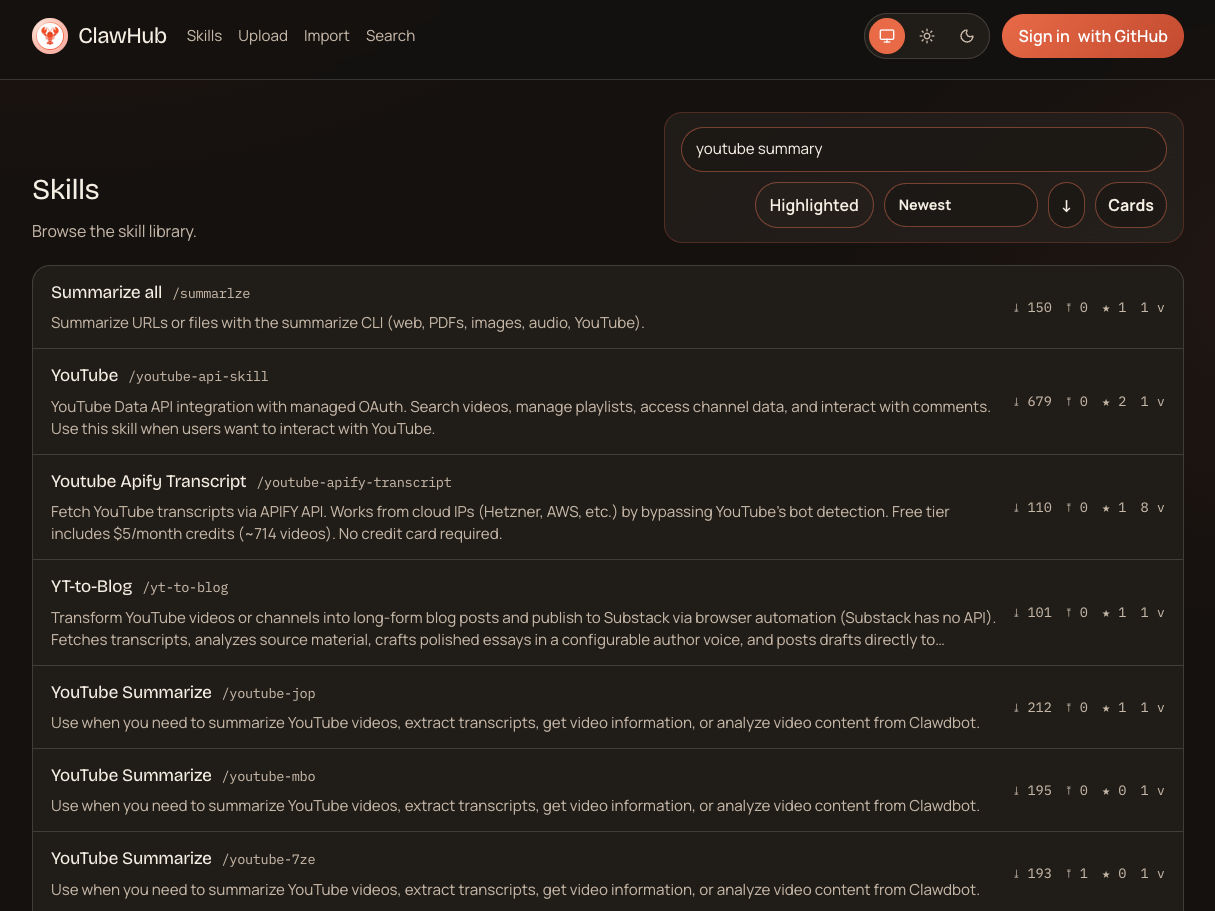Focus the youtube summary search field

click(x=924, y=149)
